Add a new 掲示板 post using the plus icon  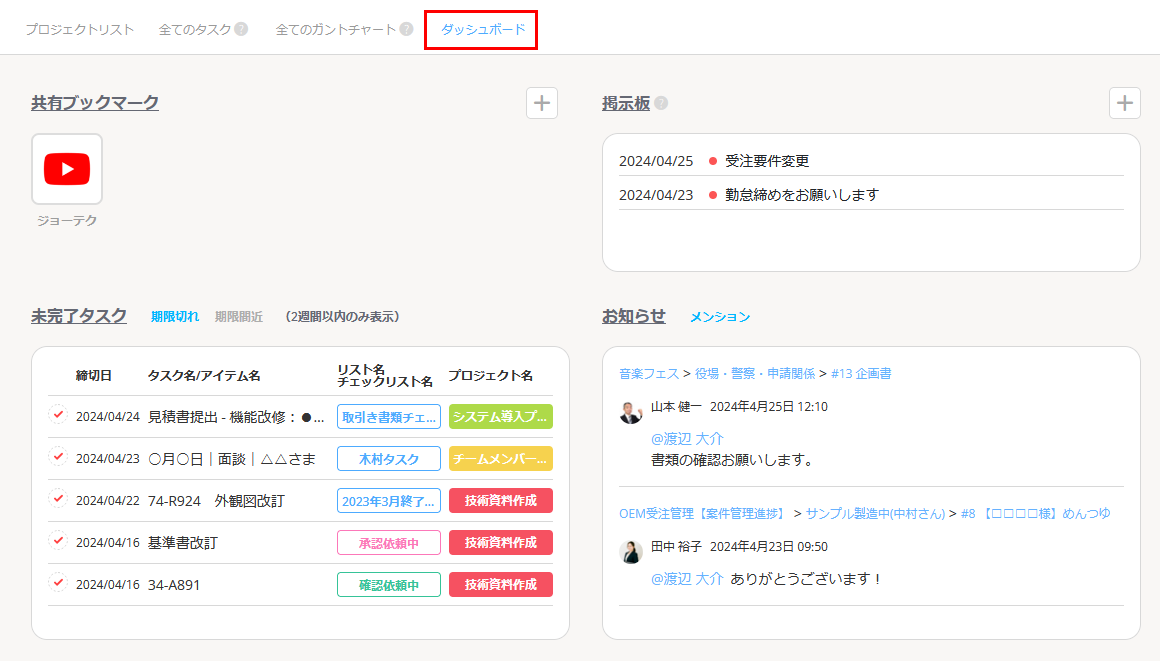(1125, 103)
